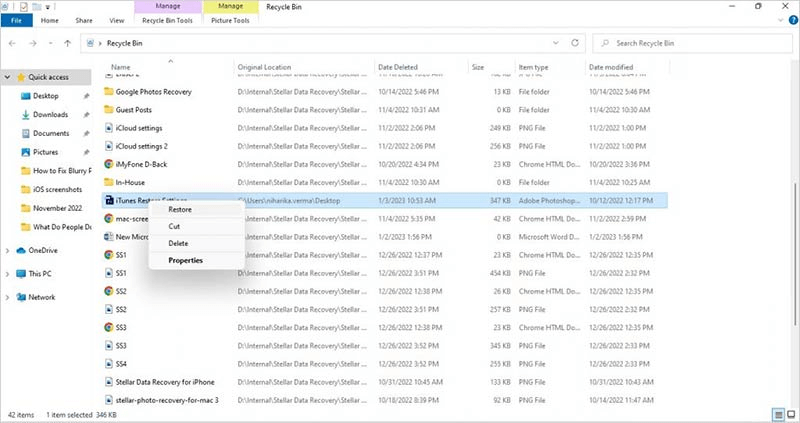Click the iTunes Restore Photoshop file icon

(109, 201)
